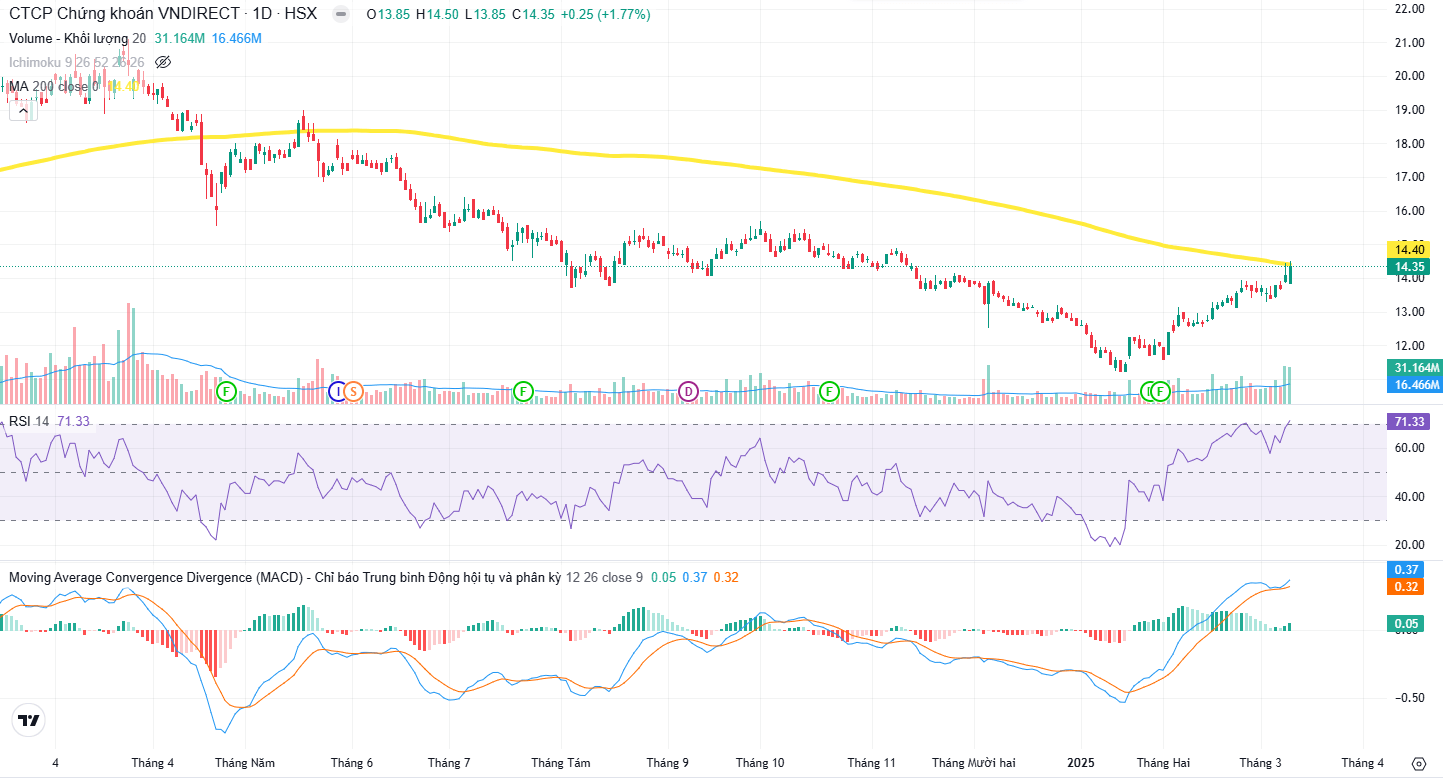Click the yellow 14.40 MA label on price axis
Image resolution: width=1443 pixels, height=779 pixels.
pyautogui.click(x=1408, y=249)
